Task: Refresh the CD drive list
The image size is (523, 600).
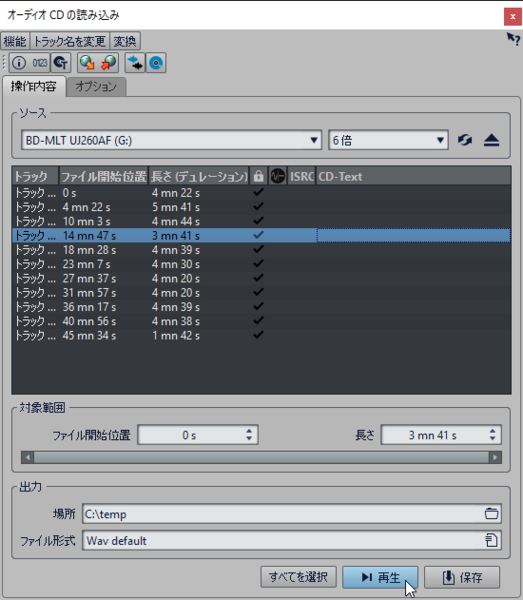Action: 465,140
